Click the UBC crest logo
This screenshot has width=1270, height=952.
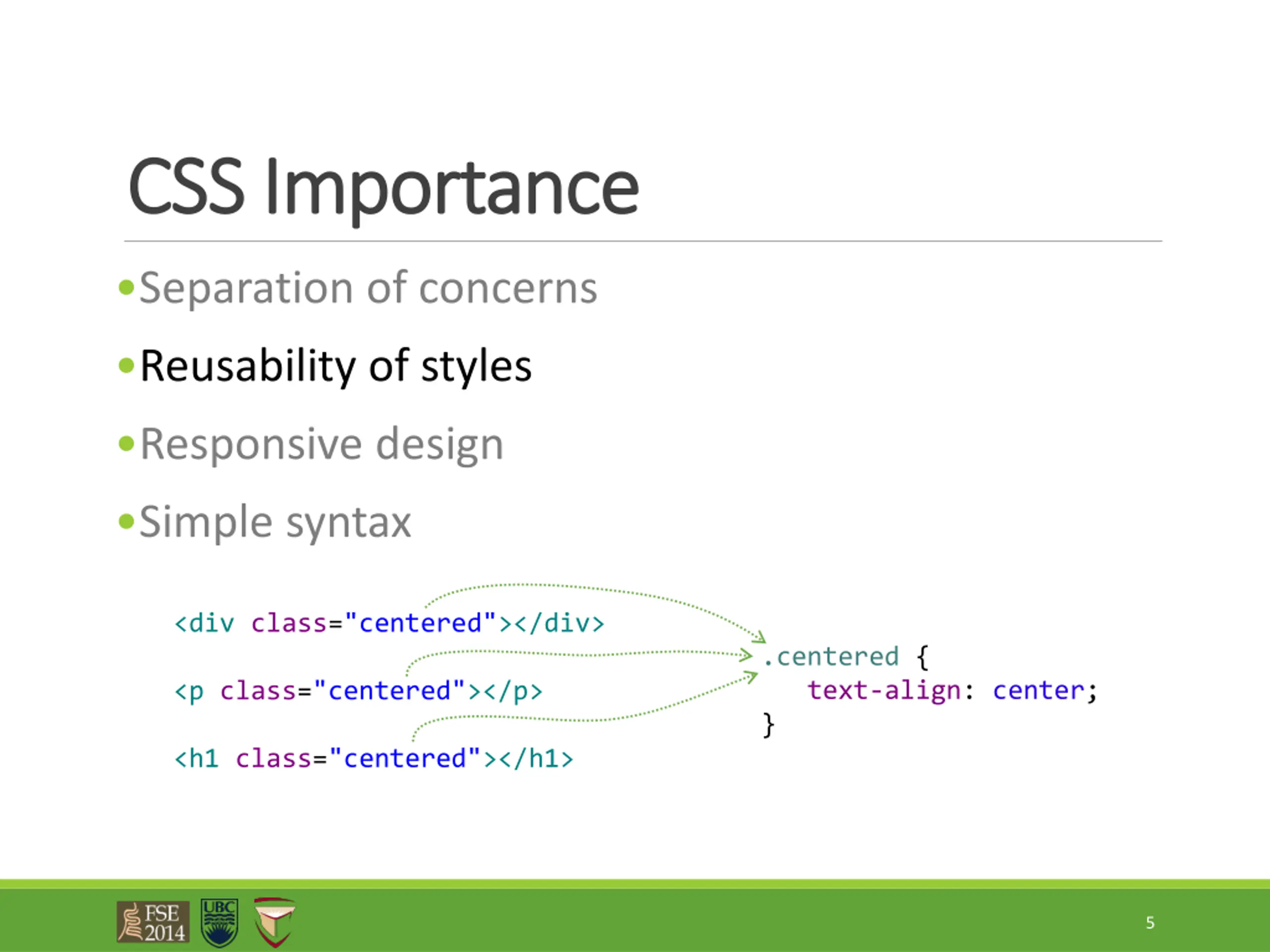[219, 923]
